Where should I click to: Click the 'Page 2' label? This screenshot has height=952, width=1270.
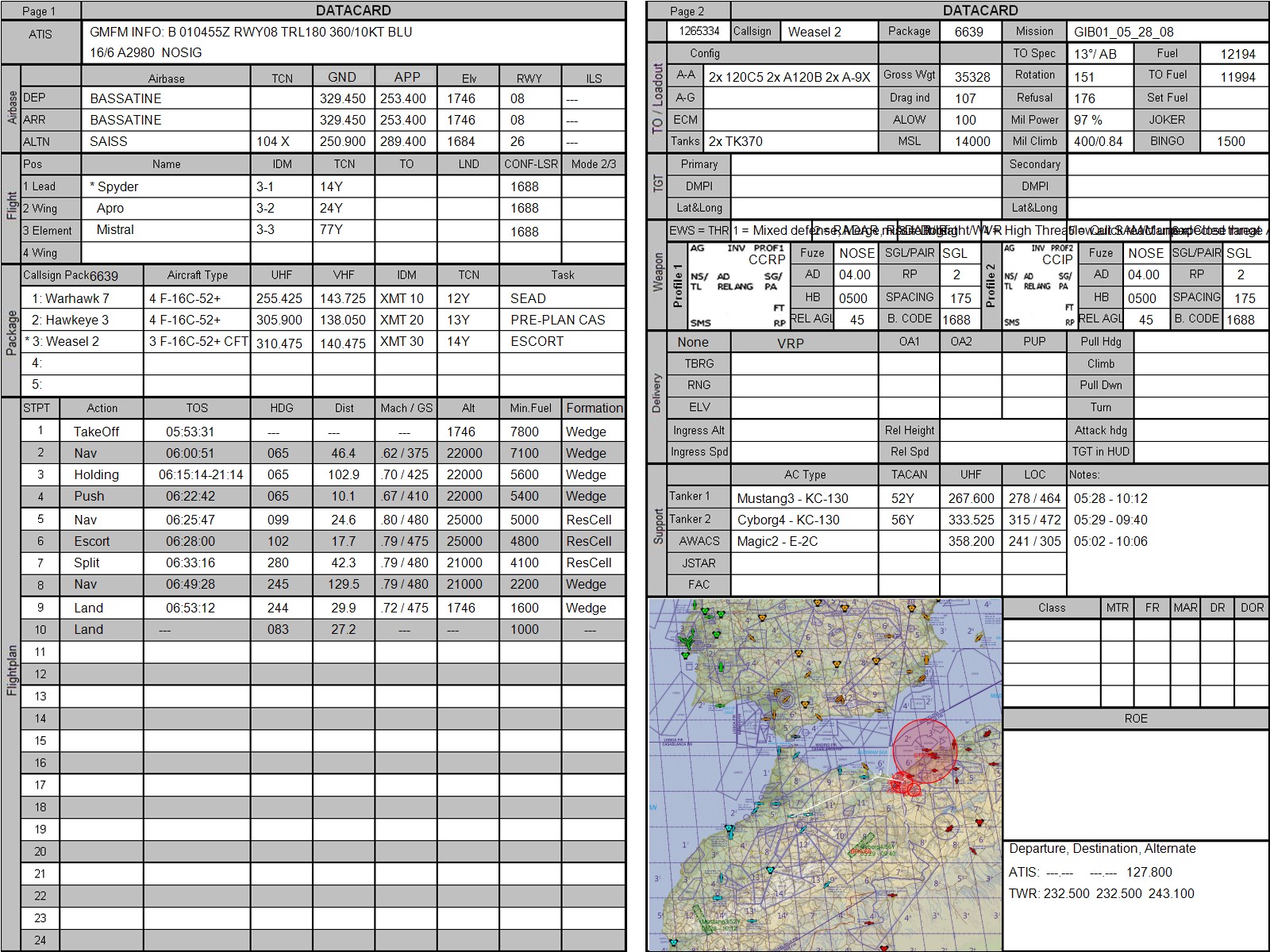coord(687,11)
